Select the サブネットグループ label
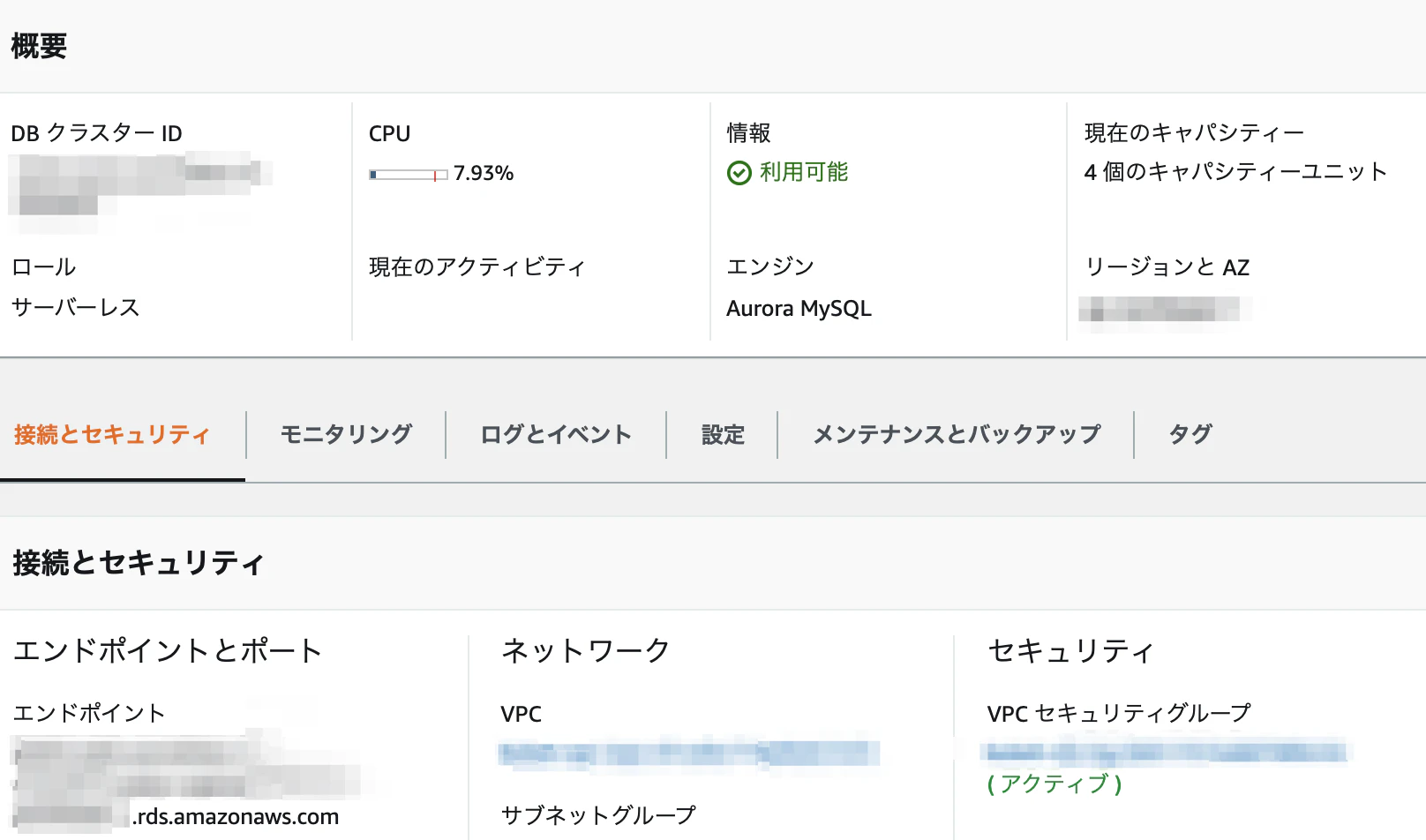The width and height of the screenshot is (1426, 840). tap(598, 814)
